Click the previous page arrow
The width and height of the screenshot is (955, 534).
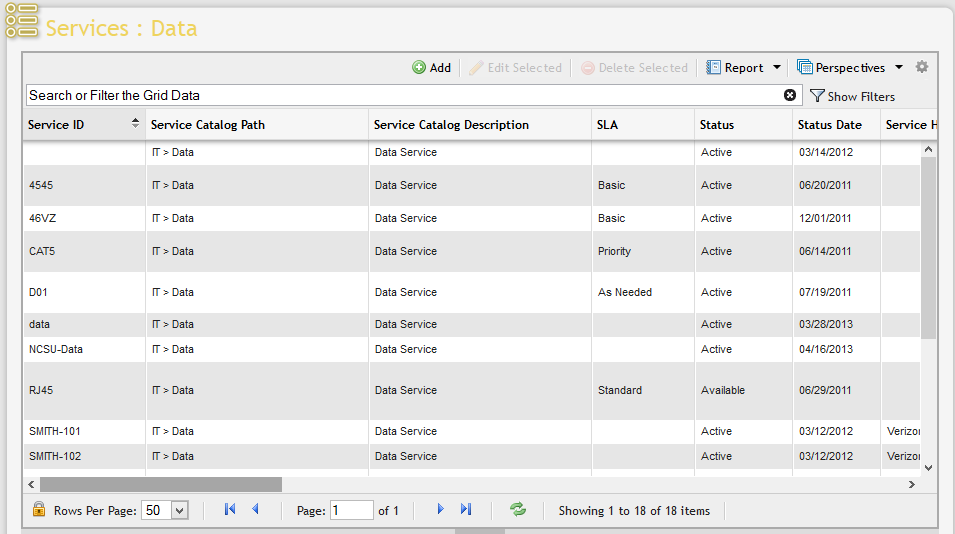tap(255, 509)
